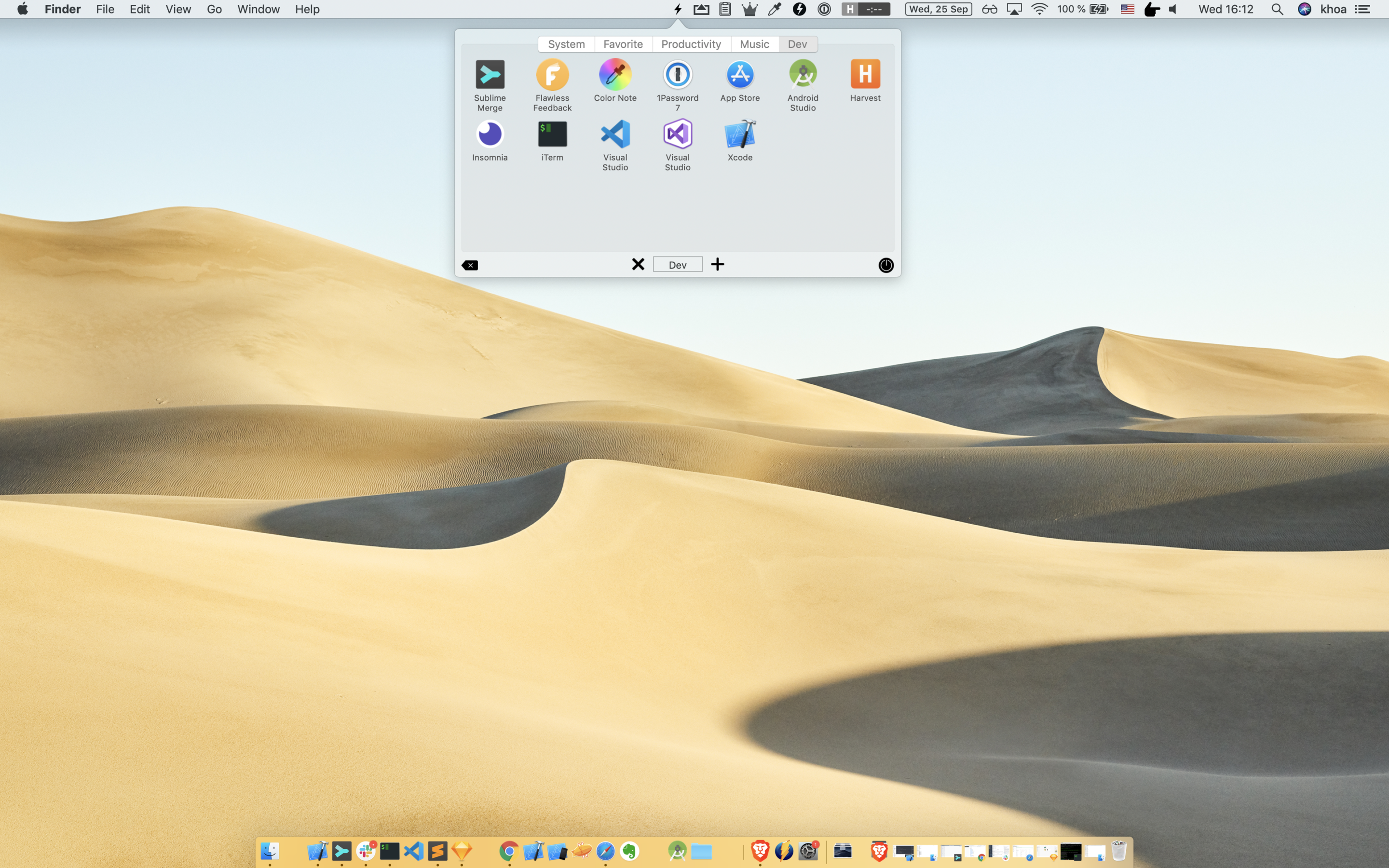The image size is (1389, 868).
Task: Switch to the System tab
Action: pos(566,44)
